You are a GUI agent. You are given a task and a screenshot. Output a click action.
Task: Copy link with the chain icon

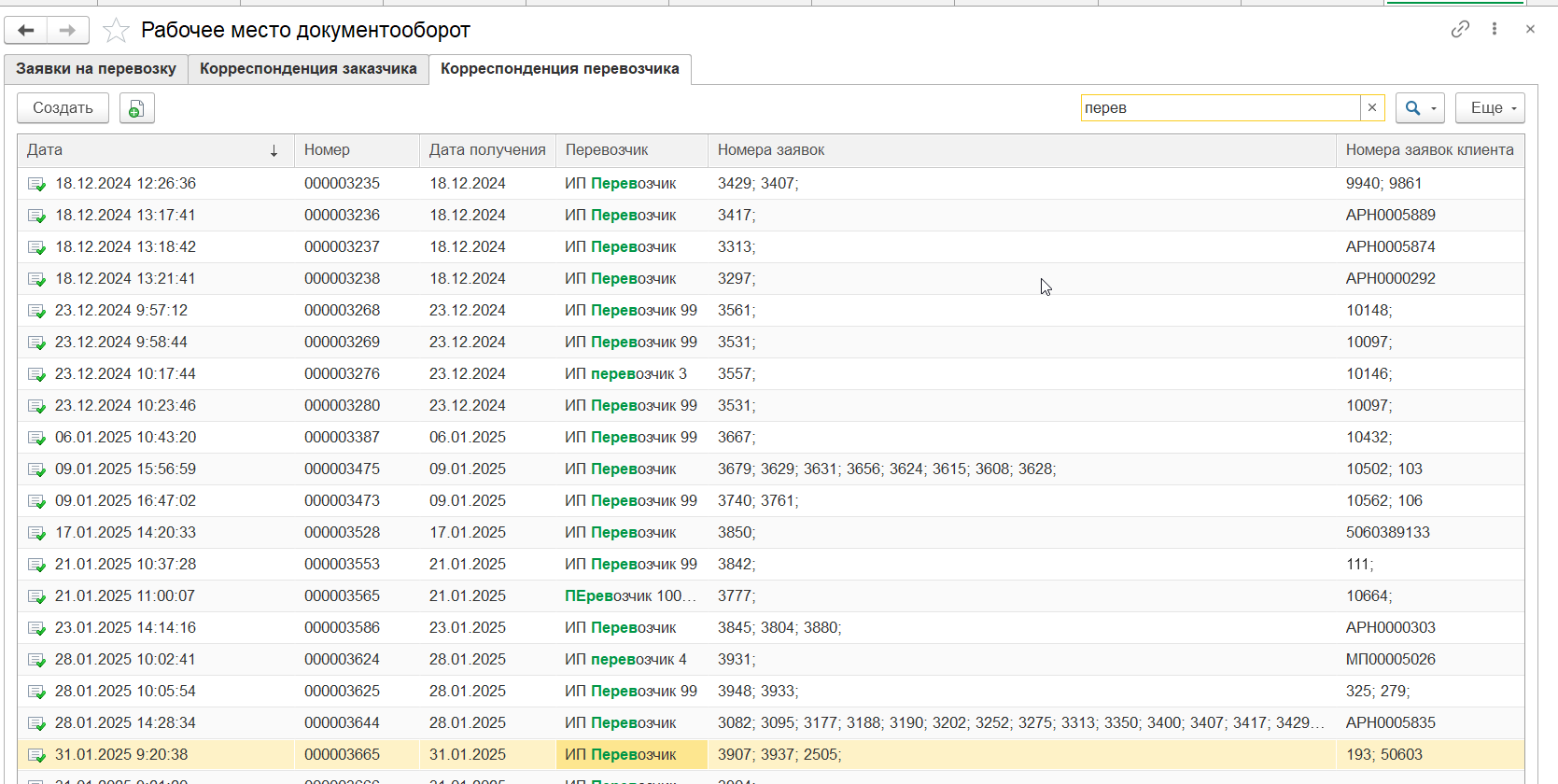[1460, 30]
